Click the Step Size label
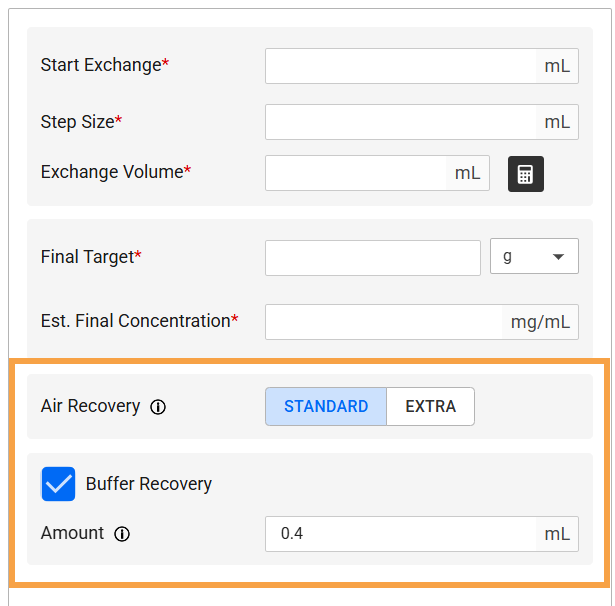The width and height of the screenshot is (615, 606). coord(77,122)
